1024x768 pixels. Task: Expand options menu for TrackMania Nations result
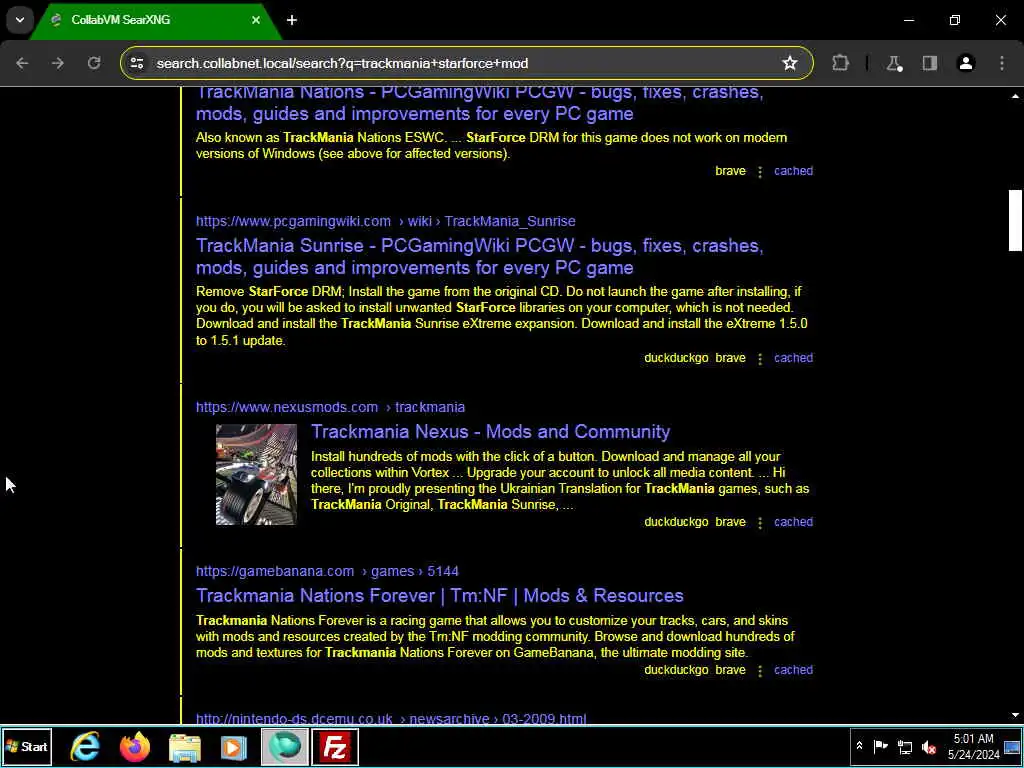(x=760, y=172)
